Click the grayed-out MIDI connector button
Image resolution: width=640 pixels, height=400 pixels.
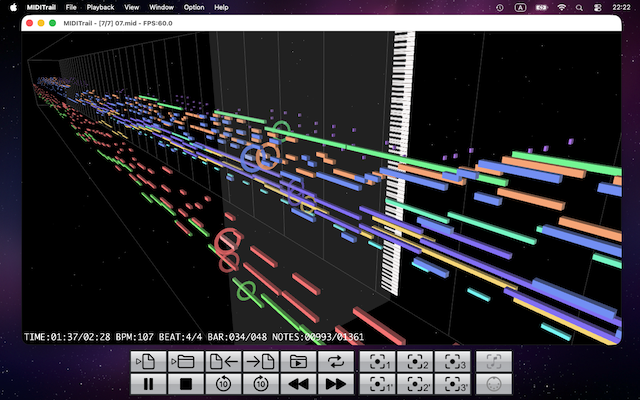(494, 384)
